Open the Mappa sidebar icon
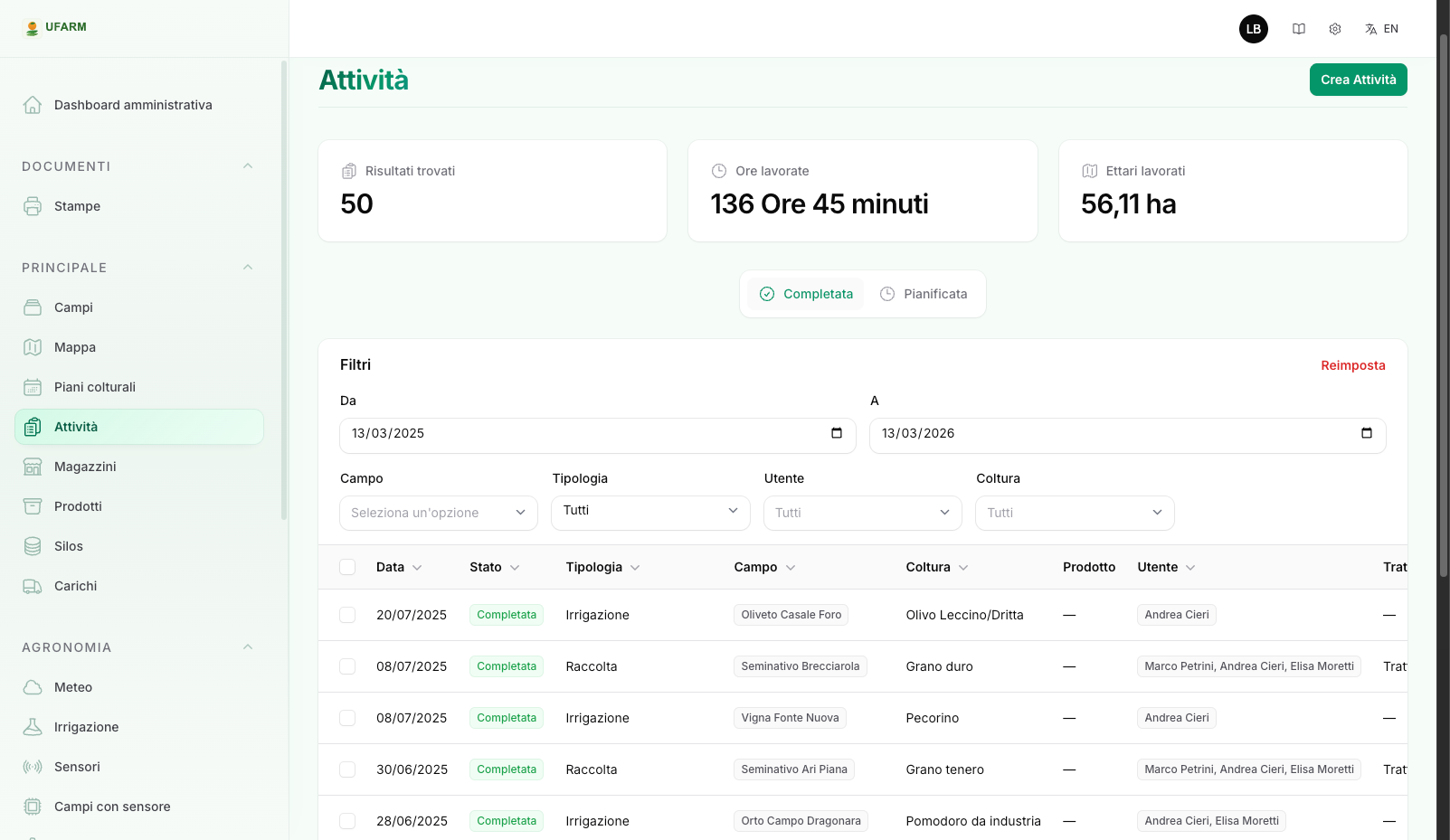Screen dimensions: 1450x840 tap(33, 347)
